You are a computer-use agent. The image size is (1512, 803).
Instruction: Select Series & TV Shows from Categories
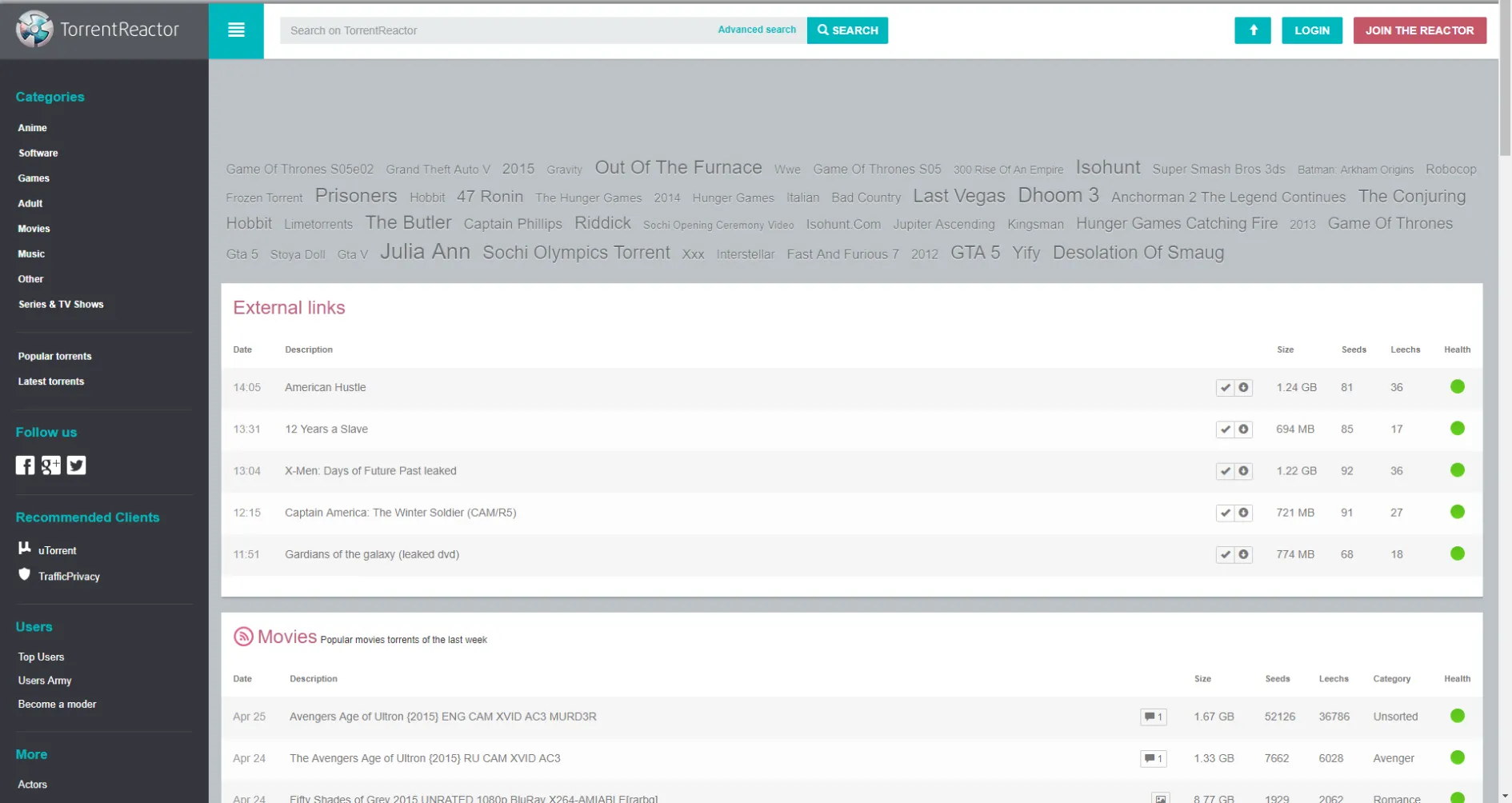61,304
